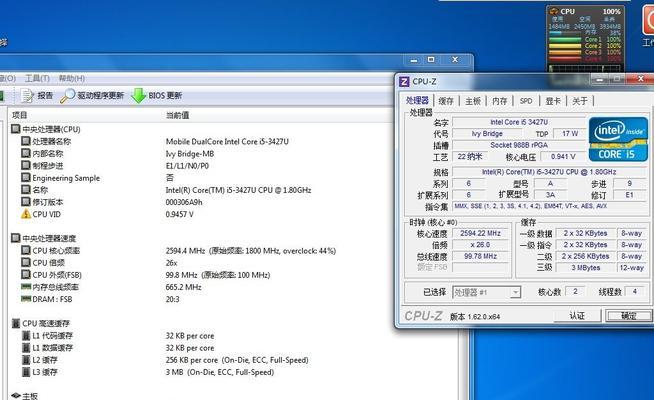Click the icon beside Engineering Sample row
654x400 pixels.
coord(26,177)
